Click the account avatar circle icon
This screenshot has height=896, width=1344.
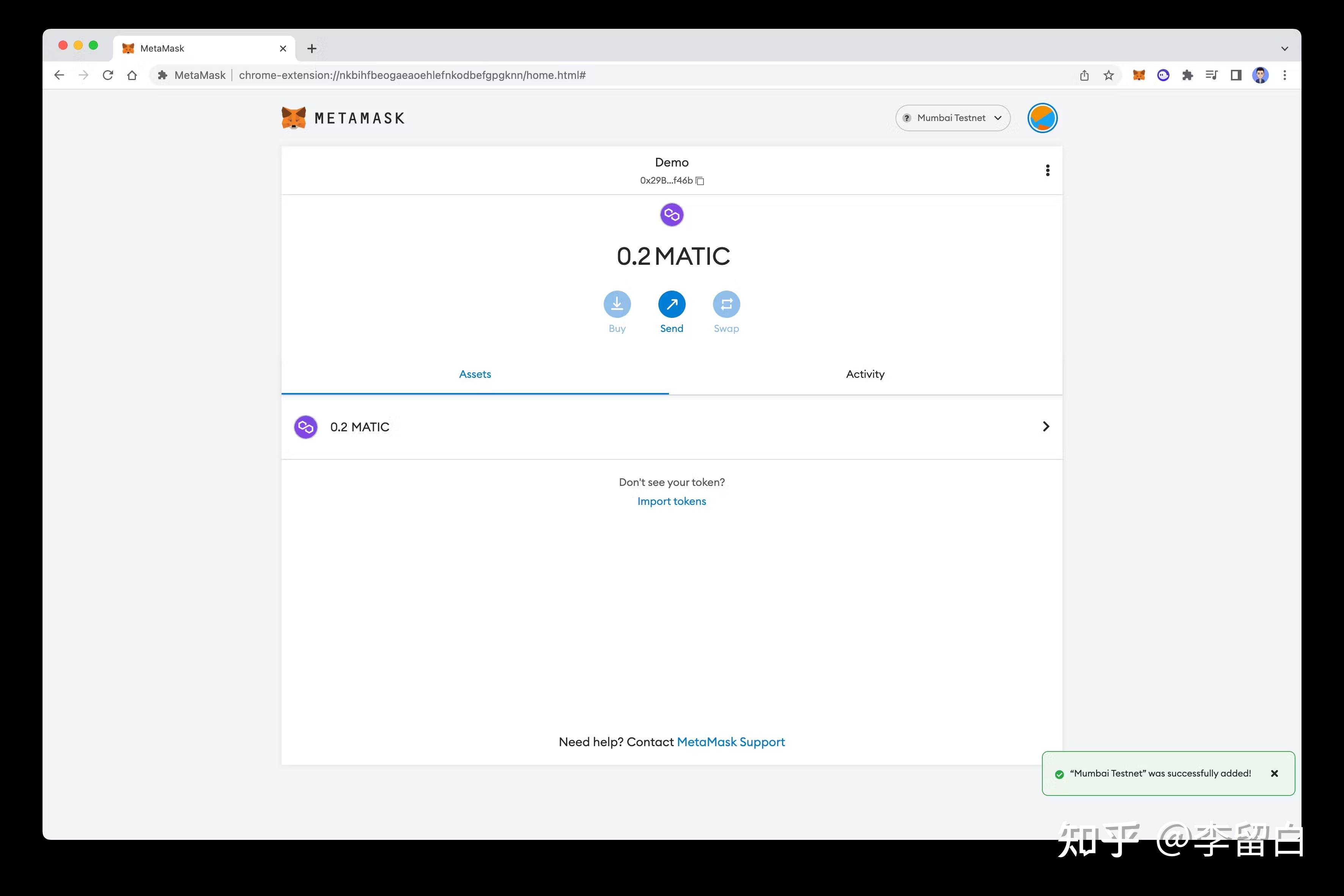point(1042,118)
